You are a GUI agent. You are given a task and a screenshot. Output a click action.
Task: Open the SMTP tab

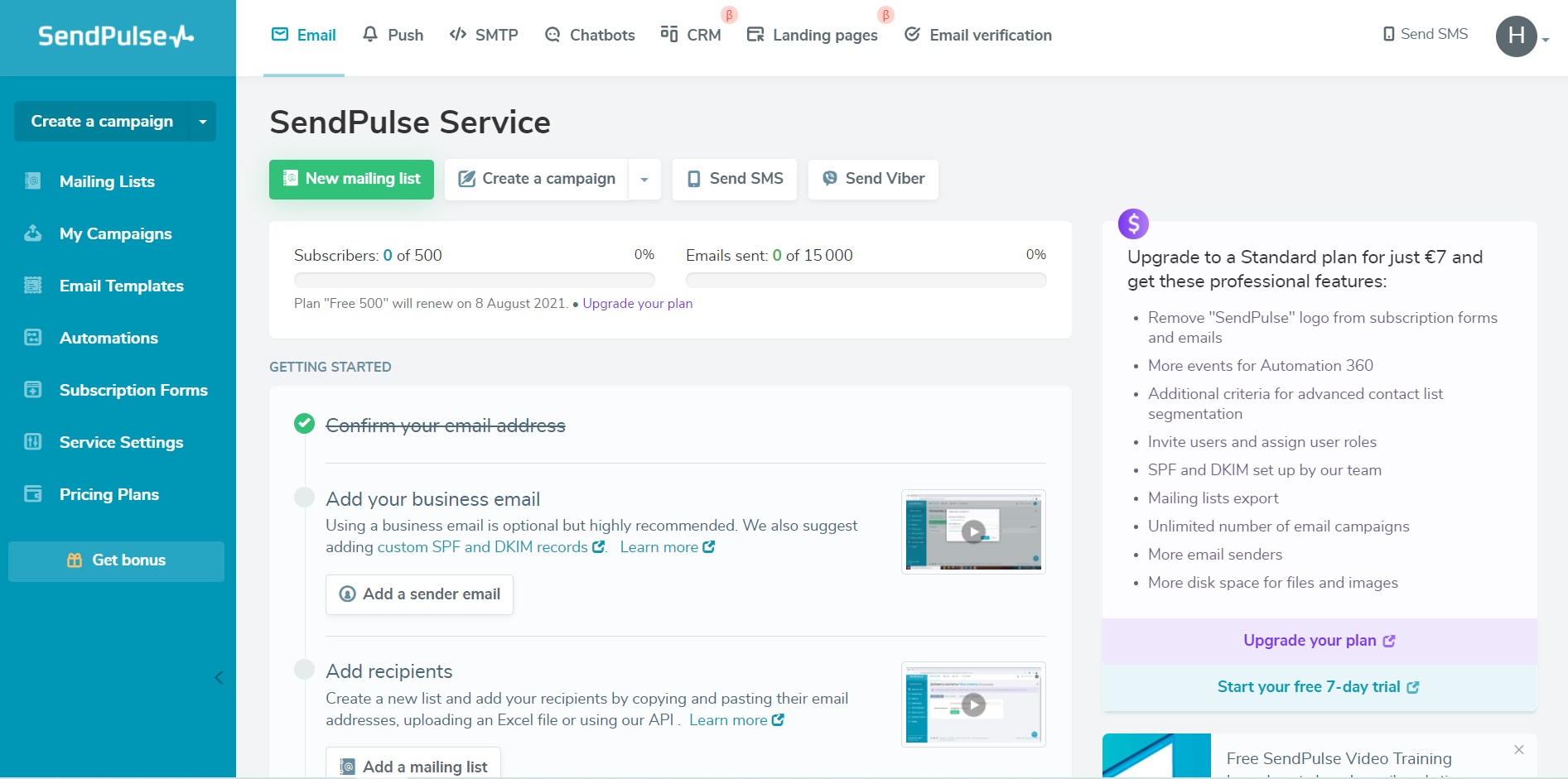point(484,35)
